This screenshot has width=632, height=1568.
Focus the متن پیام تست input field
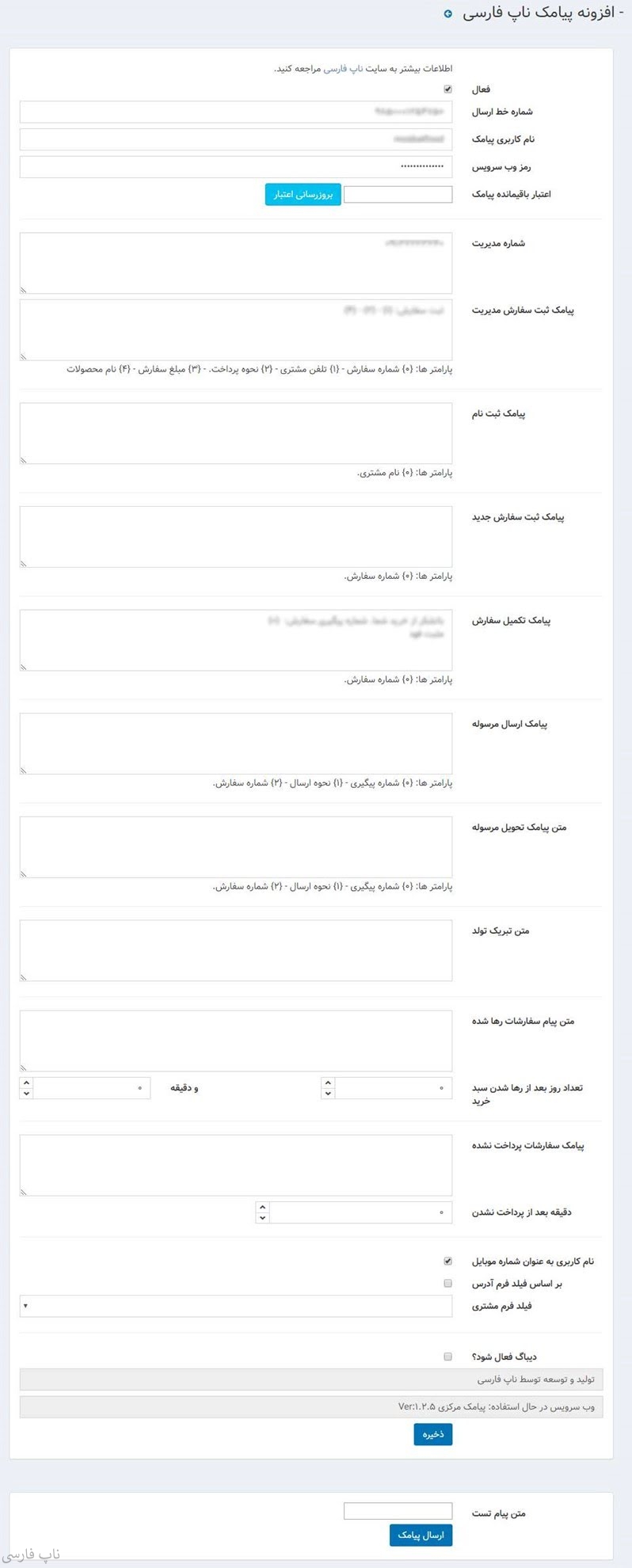click(398, 1511)
